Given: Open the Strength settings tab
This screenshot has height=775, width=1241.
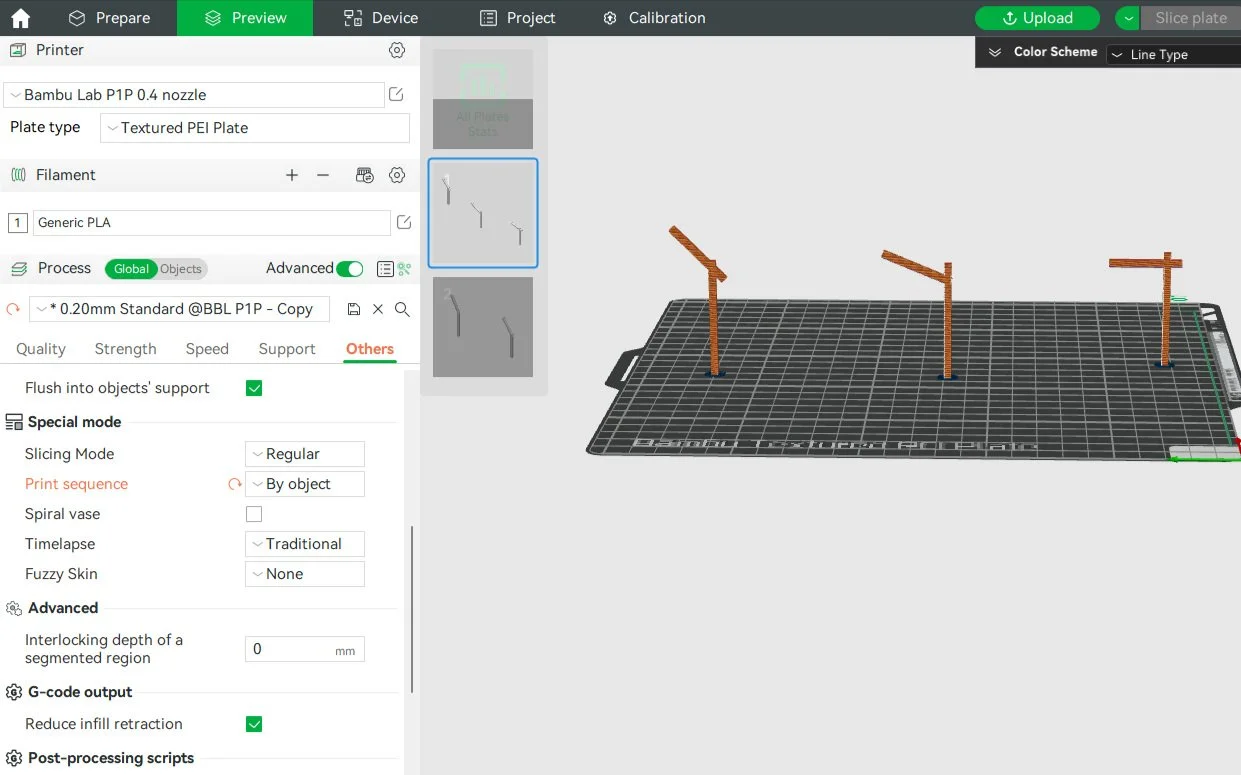Looking at the screenshot, I should pos(126,349).
